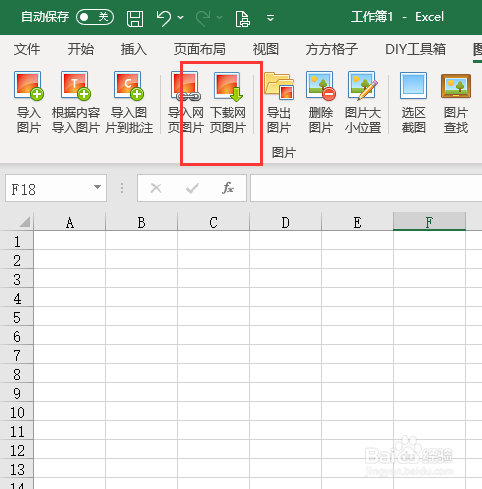Click 删除图片 delete picture icon
The width and height of the screenshot is (482, 489).
click(x=321, y=102)
